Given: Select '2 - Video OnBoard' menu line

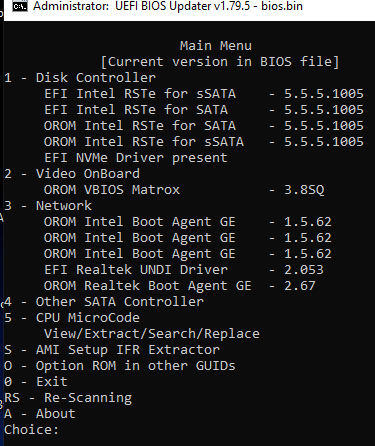Looking at the screenshot, I should [x=72, y=174].
